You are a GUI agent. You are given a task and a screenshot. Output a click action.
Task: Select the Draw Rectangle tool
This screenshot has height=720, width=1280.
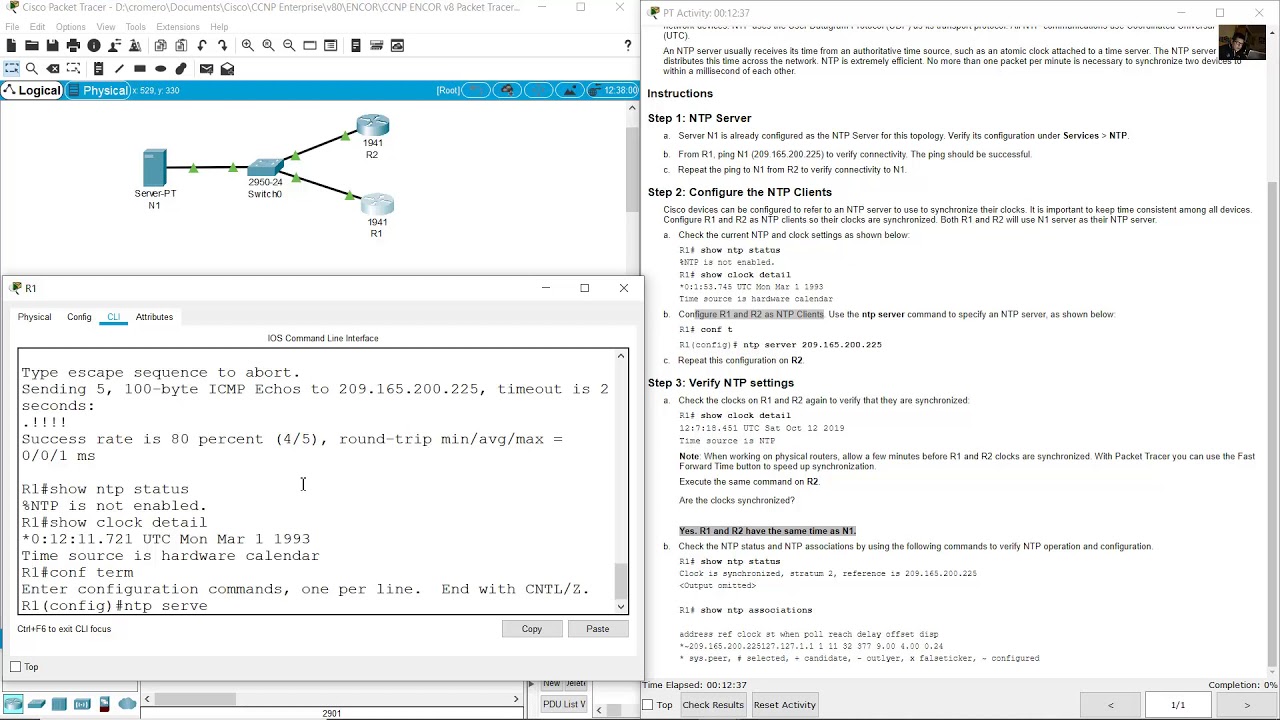[x=140, y=69]
